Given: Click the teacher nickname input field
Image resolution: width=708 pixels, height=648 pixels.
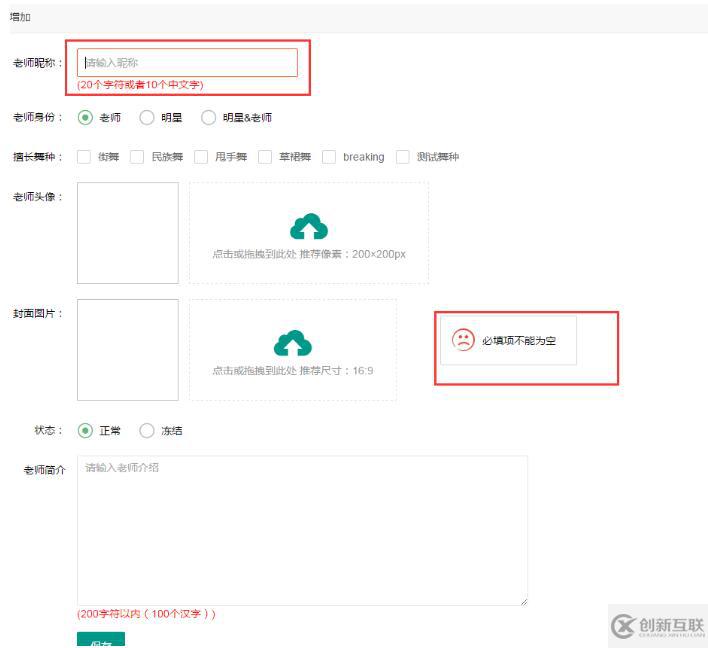Looking at the screenshot, I should pos(187,63).
